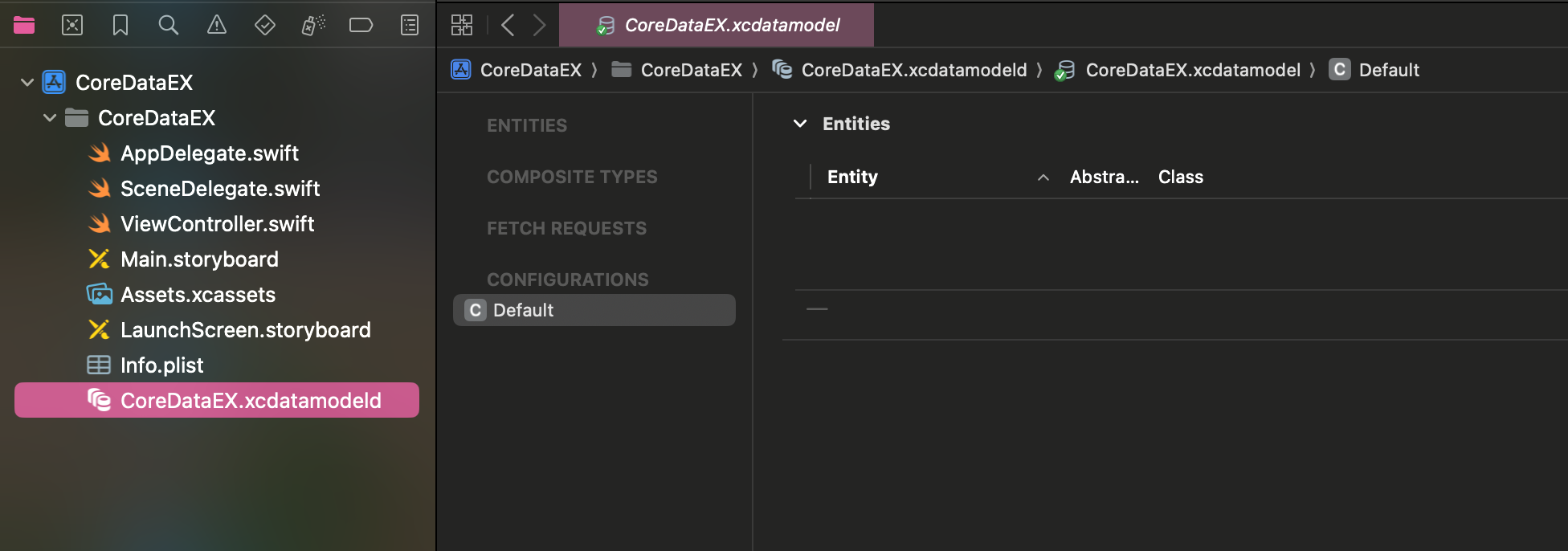This screenshot has width=1568, height=551.
Task: Open the Bookmark navigator icon
Action: click(120, 25)
